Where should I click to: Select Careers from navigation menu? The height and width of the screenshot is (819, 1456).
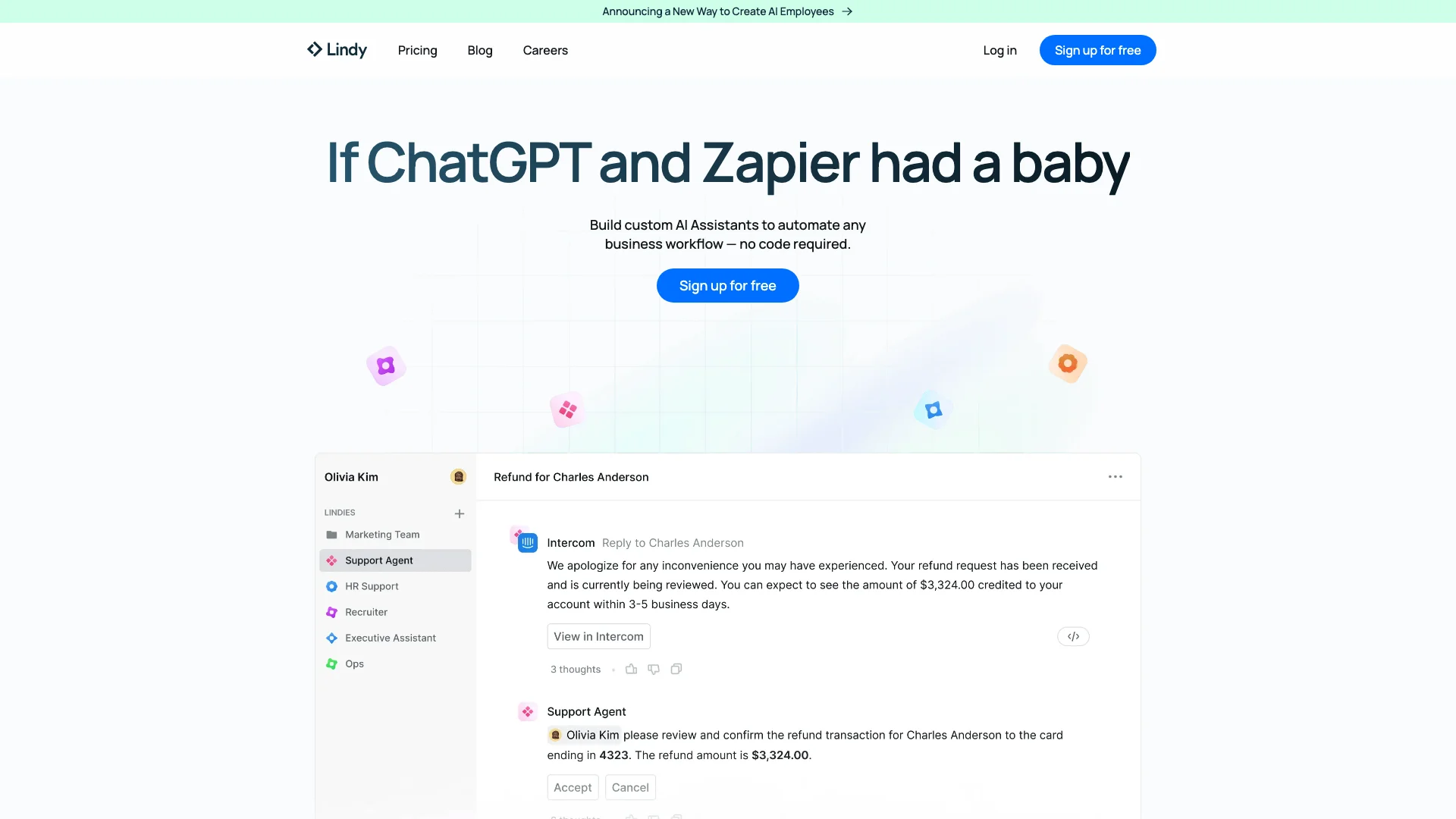click(x=545, y=50)
